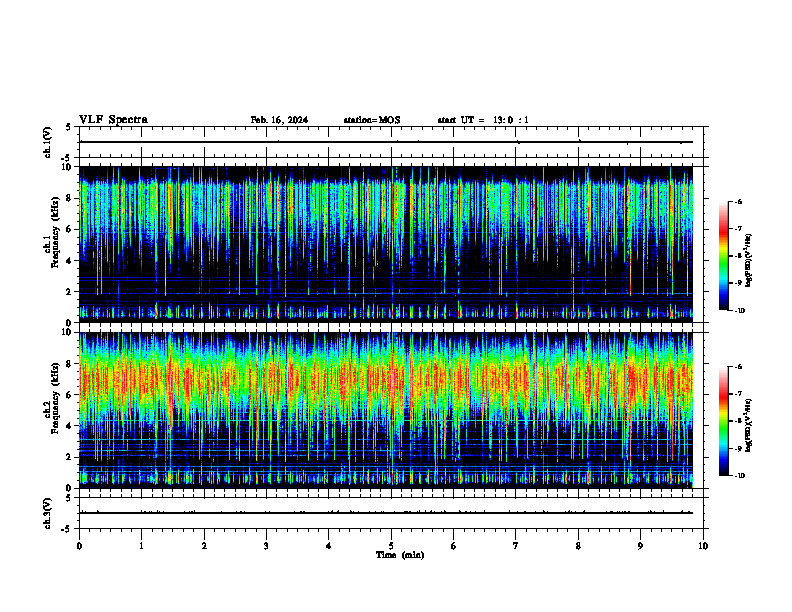The image size is (792, 612).
Task: Click the "-10" value on ch.1 colorbar
Action: click(740, 311)
